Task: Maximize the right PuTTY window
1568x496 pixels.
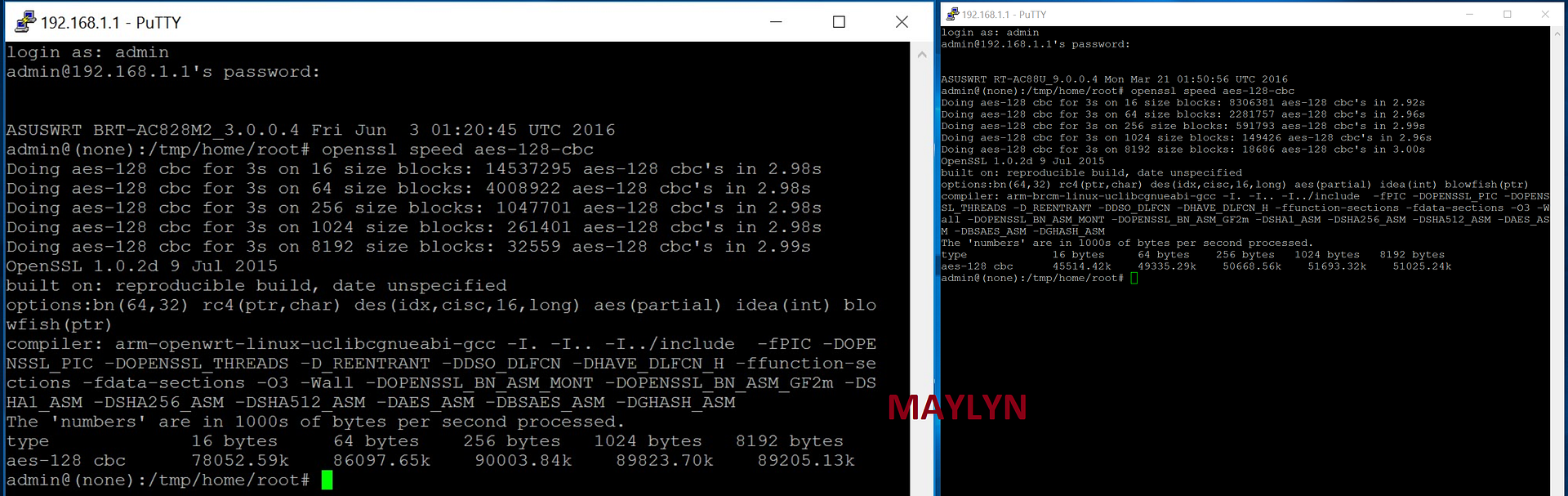Action: point(1508,14)
